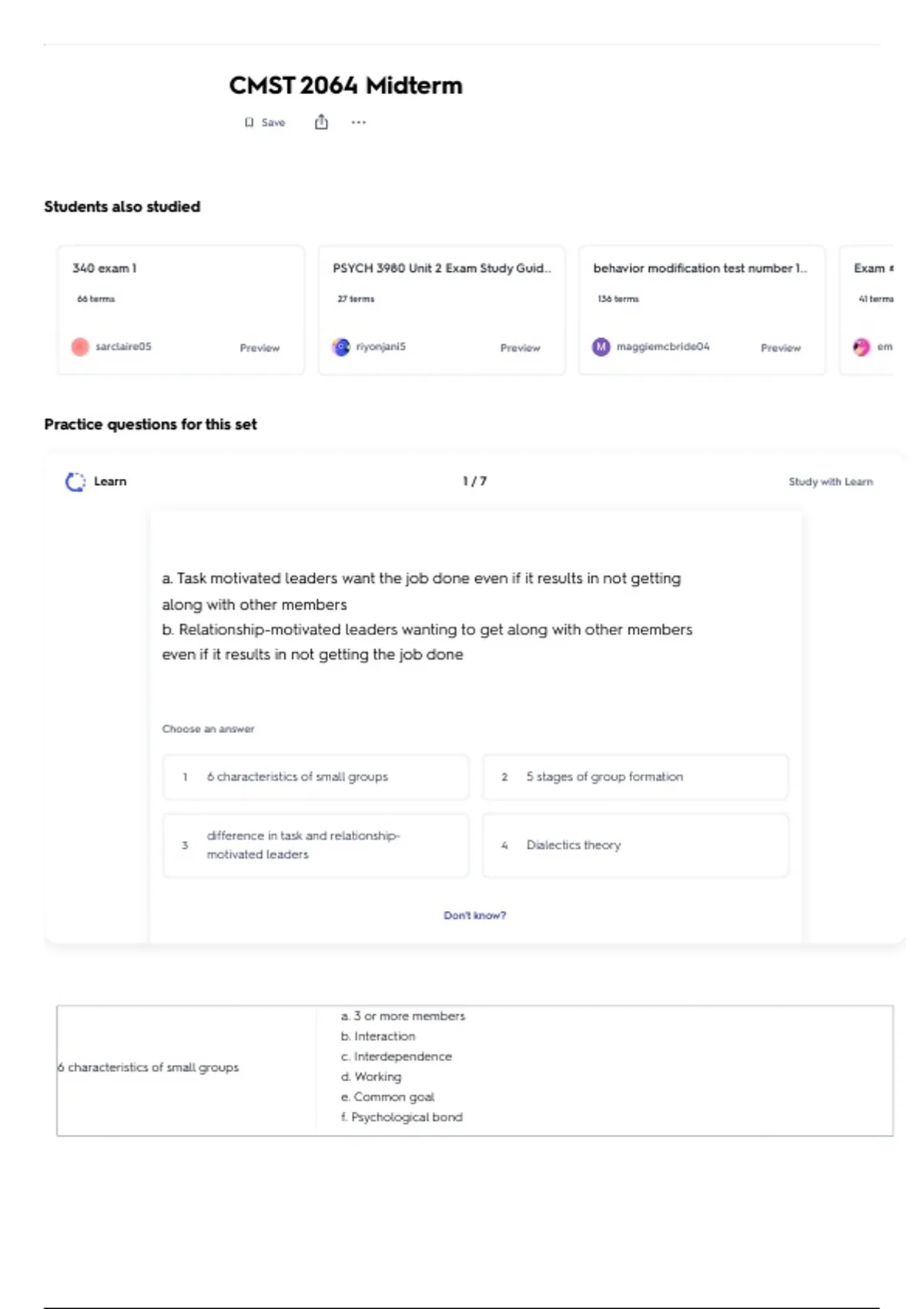This screenshot has width=924, height=1309.
Task: Preview the PSYCH 3980 Unit 2 set
Action: point(521,348)
